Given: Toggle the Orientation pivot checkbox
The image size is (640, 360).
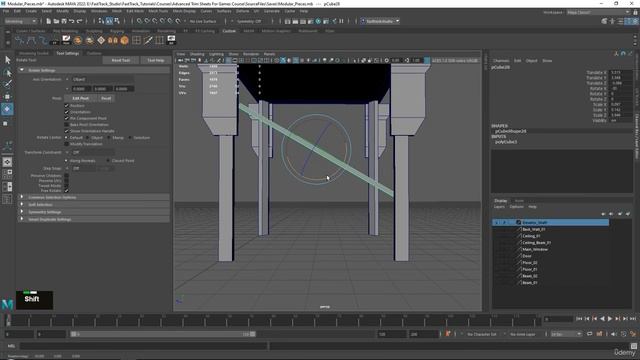Looking at the screenshot, I should tap(67, 112).
